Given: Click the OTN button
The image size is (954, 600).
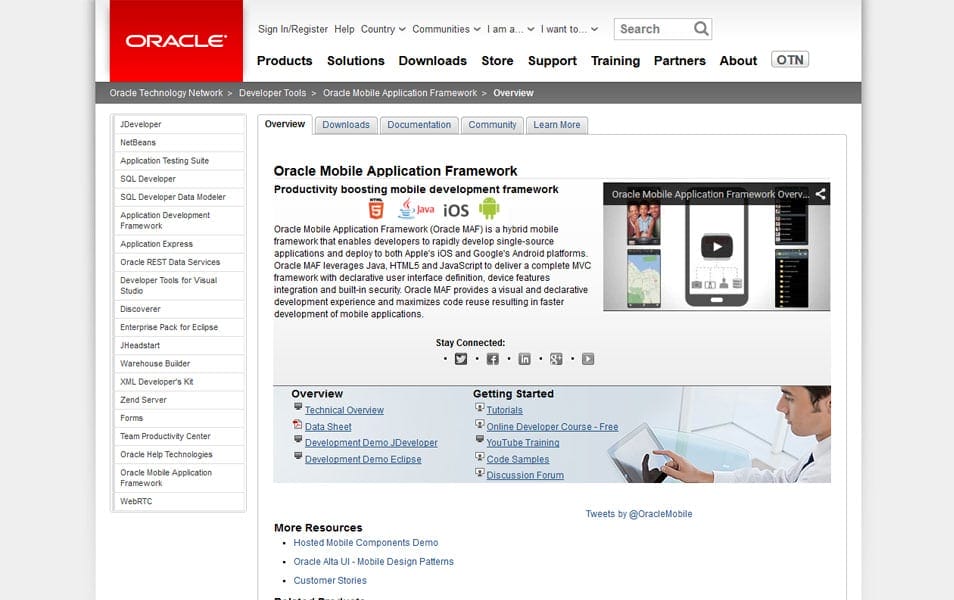Looking at the screenshot, I should [790, 60].
